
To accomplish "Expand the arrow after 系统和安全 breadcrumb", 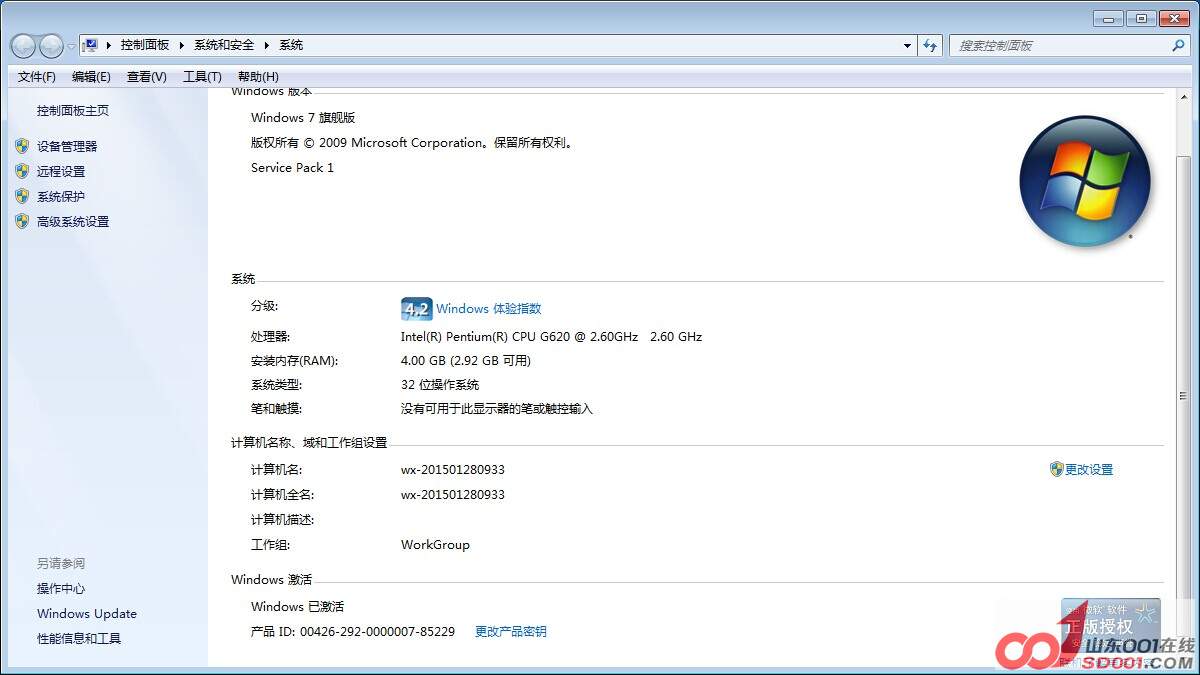I will tap(267, 45).
